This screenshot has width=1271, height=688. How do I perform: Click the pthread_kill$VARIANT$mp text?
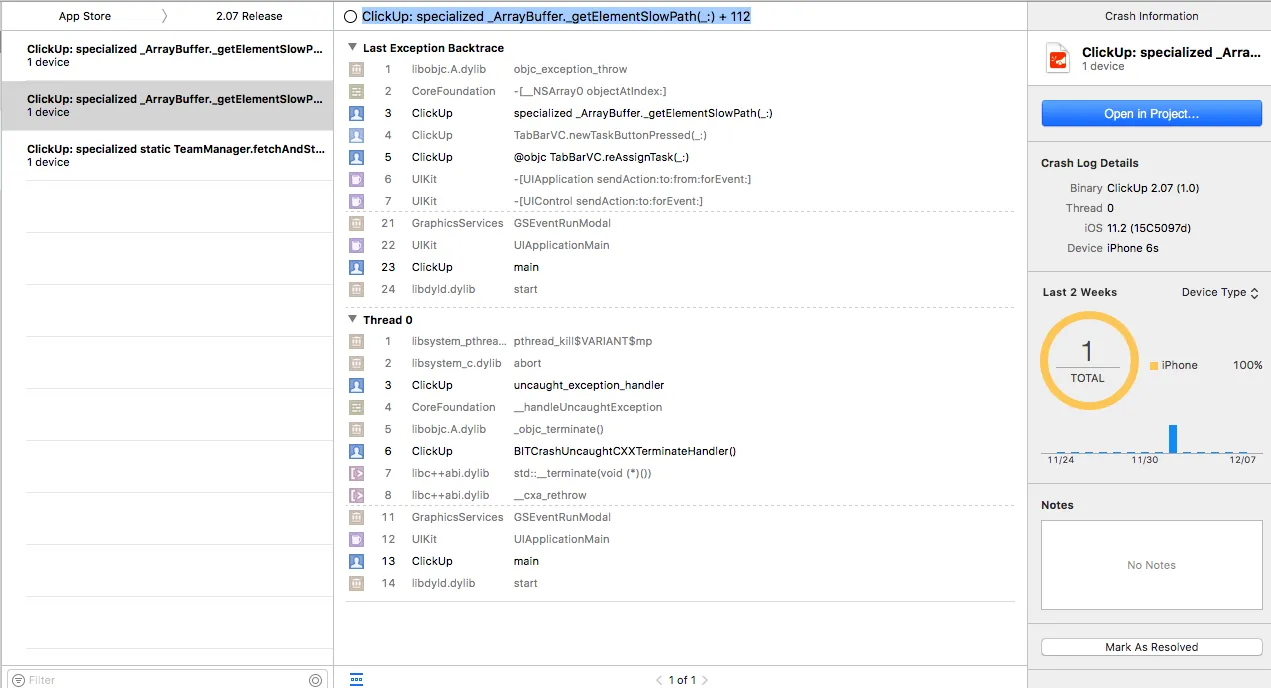click(x=583, y=341)
